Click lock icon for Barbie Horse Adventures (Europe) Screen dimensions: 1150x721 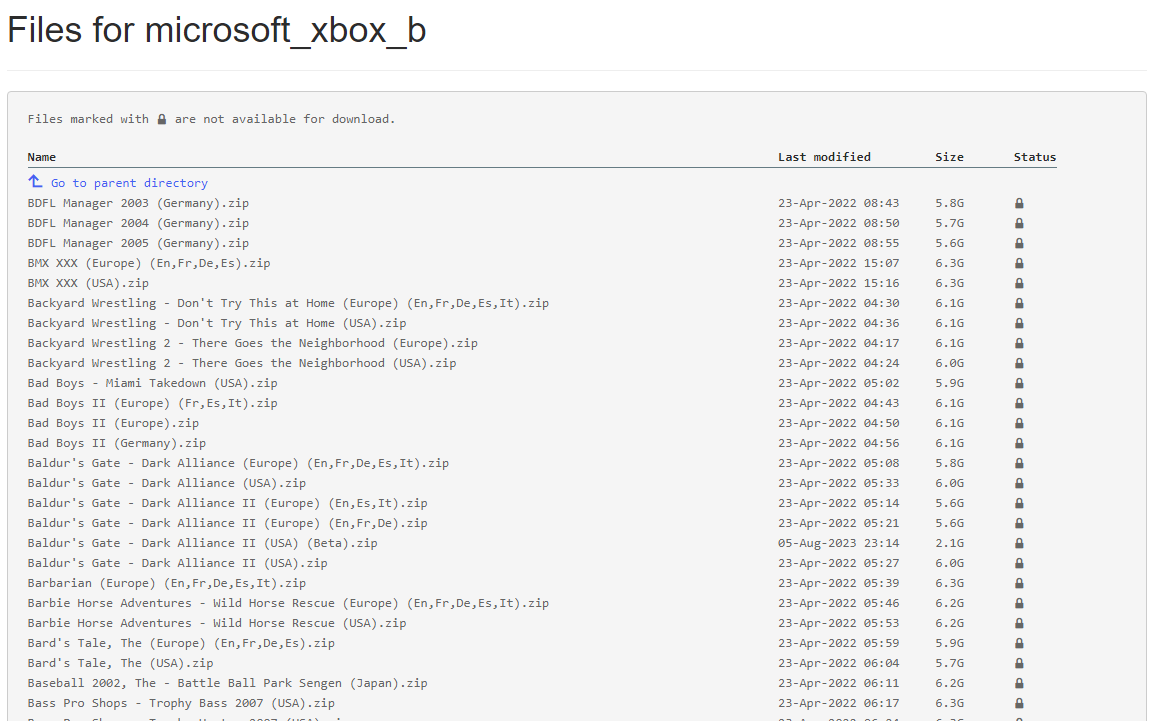pyautogui.click(x=1019, y=603)
